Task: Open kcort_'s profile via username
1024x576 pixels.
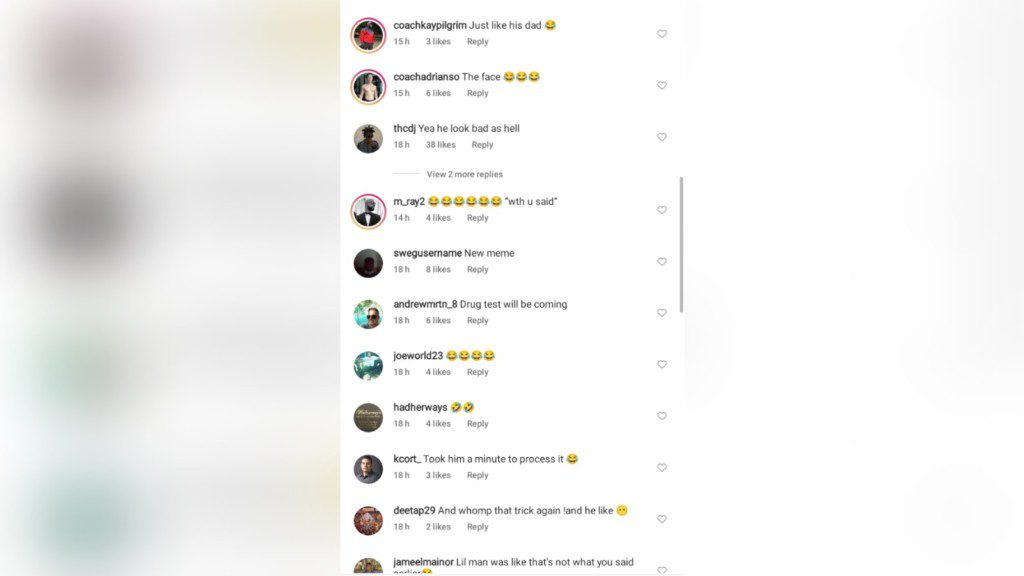Action: [x=407, y=459]
